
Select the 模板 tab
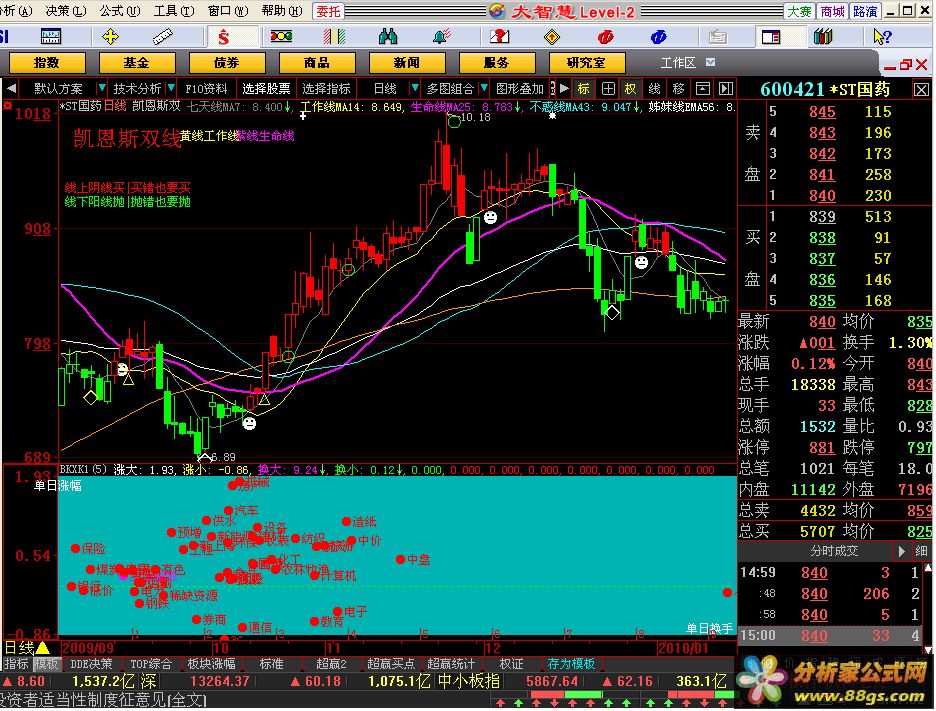click(x=46, y=664)
